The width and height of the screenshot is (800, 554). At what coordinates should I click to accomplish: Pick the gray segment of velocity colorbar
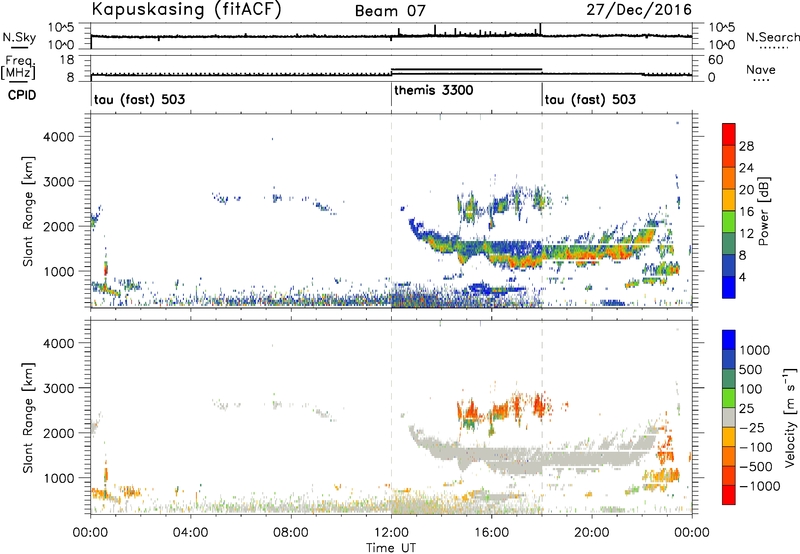(729, 417)
